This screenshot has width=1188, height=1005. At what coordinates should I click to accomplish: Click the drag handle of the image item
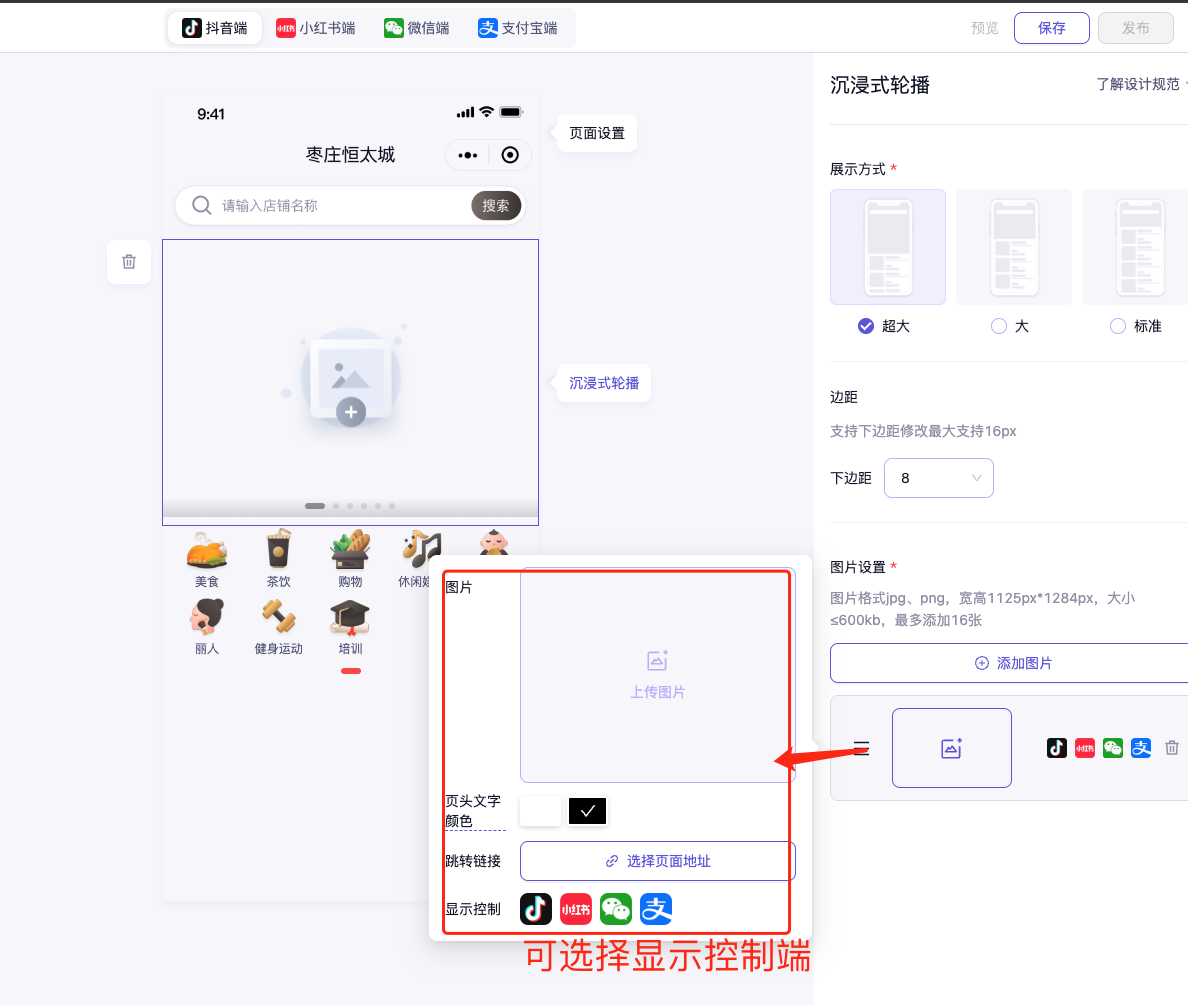point(861,748)
